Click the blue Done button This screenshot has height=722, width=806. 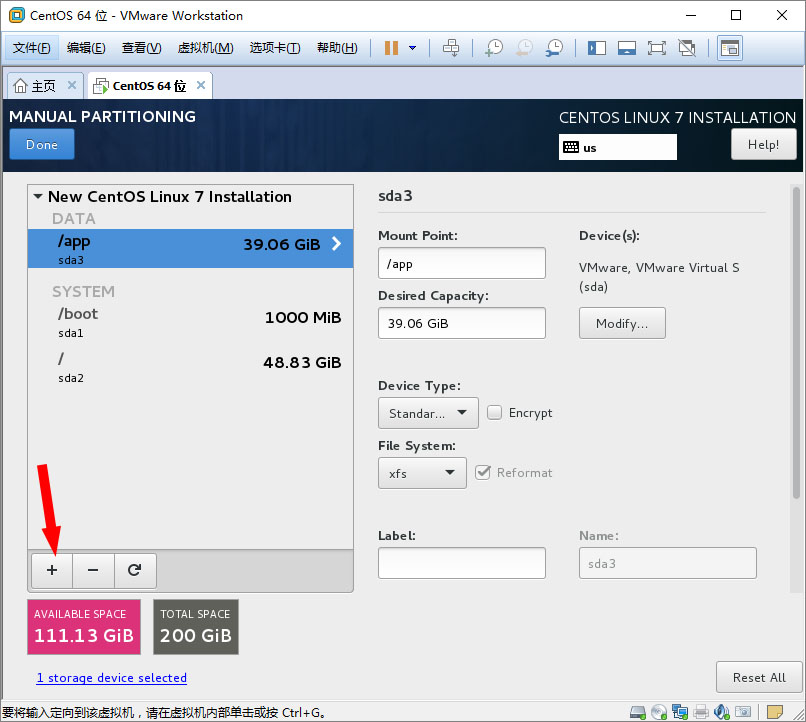pyautogui.click(x=42, y=145)
